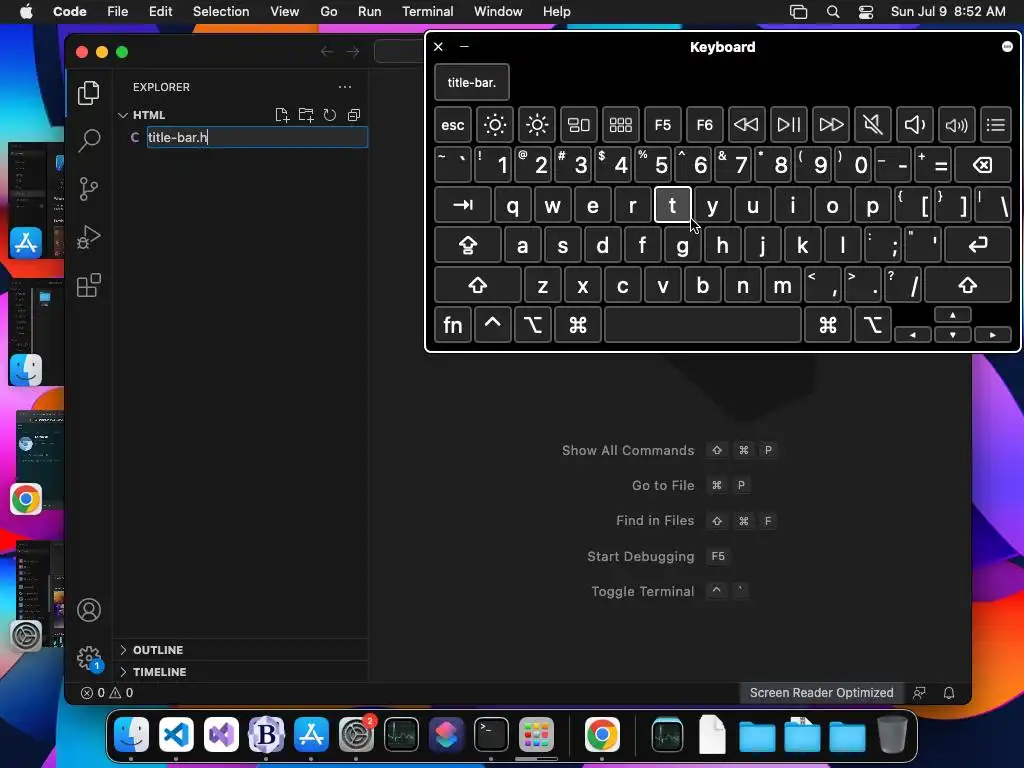
Task: Go forward using the navigation arrow
Action: click(353, 52)
